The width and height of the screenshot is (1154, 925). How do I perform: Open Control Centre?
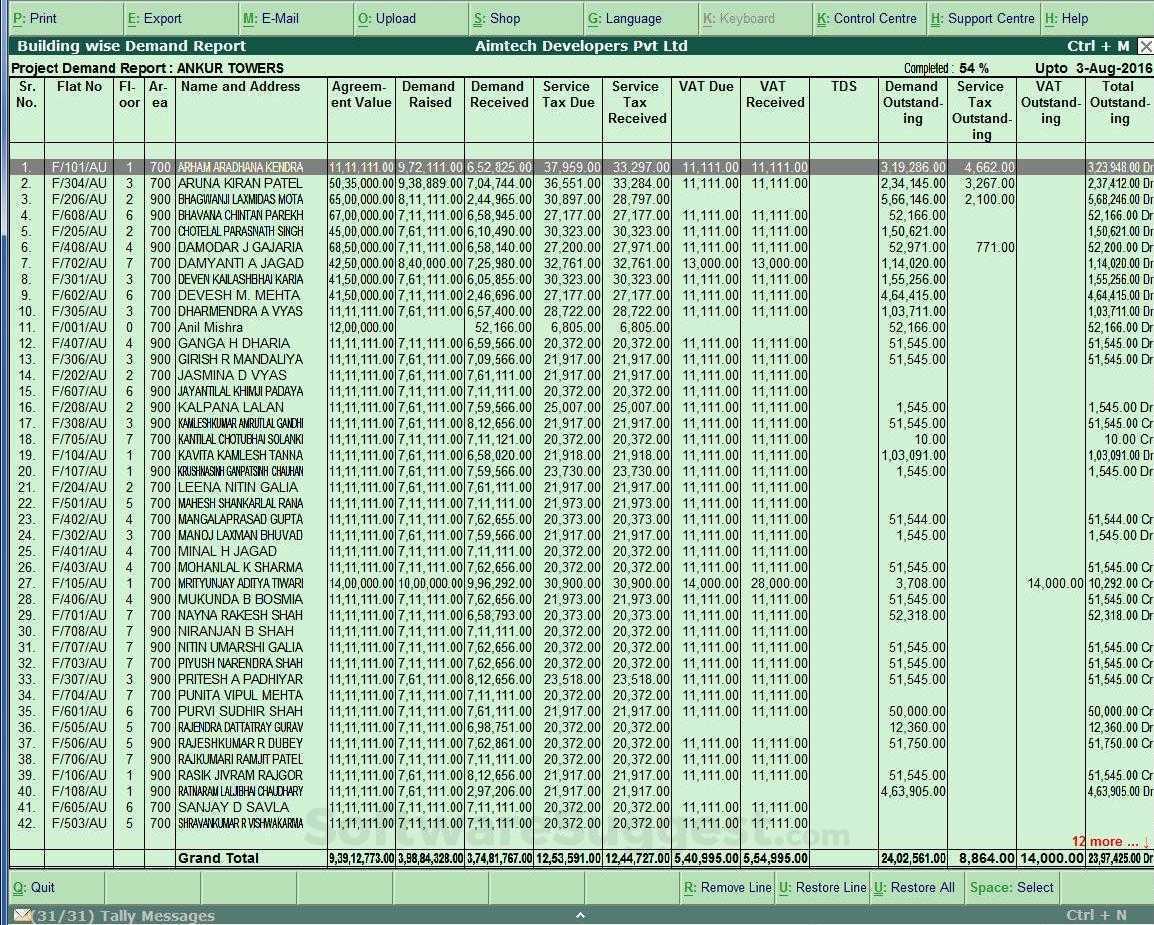pos(867,18)
